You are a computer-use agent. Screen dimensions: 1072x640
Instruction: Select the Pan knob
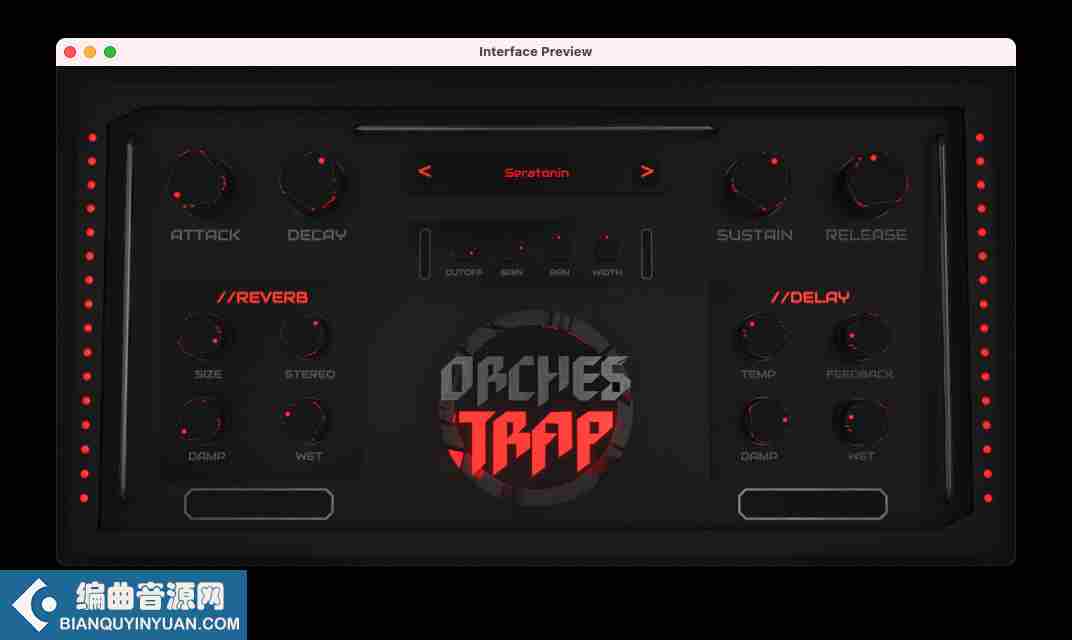click(559, 247)
